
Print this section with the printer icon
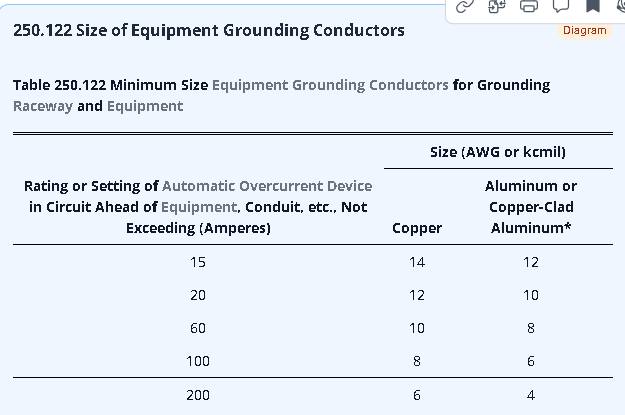529,6
